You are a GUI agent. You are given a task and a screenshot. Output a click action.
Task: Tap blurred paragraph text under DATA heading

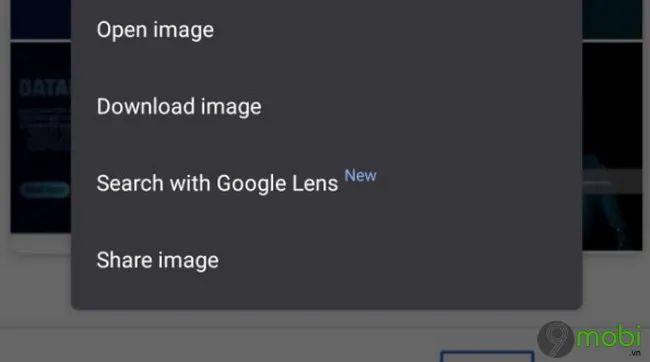click(x=45, y=128)
